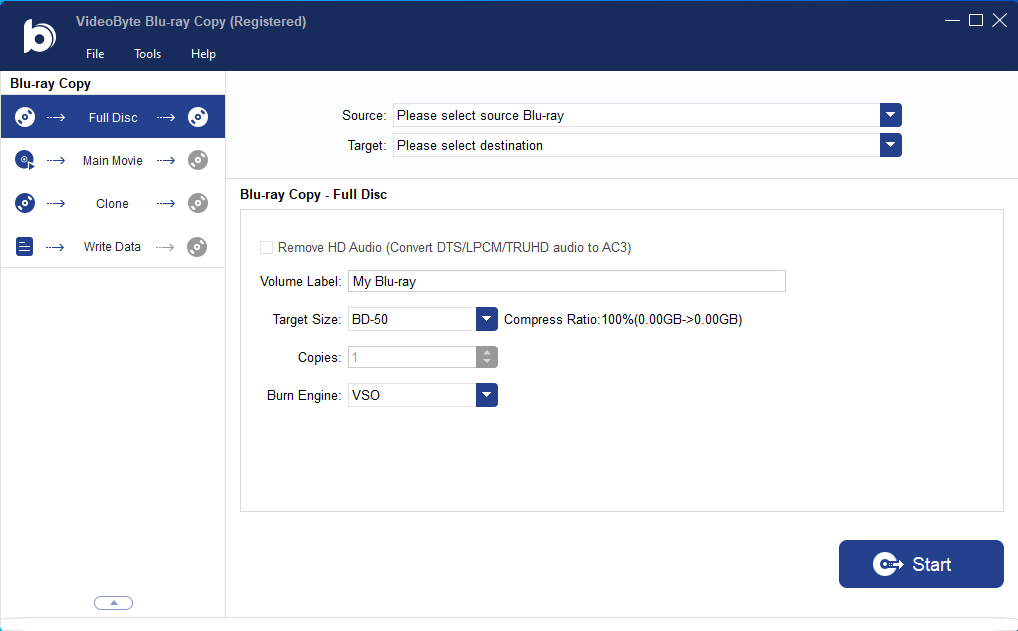Click the Blu-ray Copy - Full Disc heading
This screenshot has height=631, width=1018.
[314, 194]
